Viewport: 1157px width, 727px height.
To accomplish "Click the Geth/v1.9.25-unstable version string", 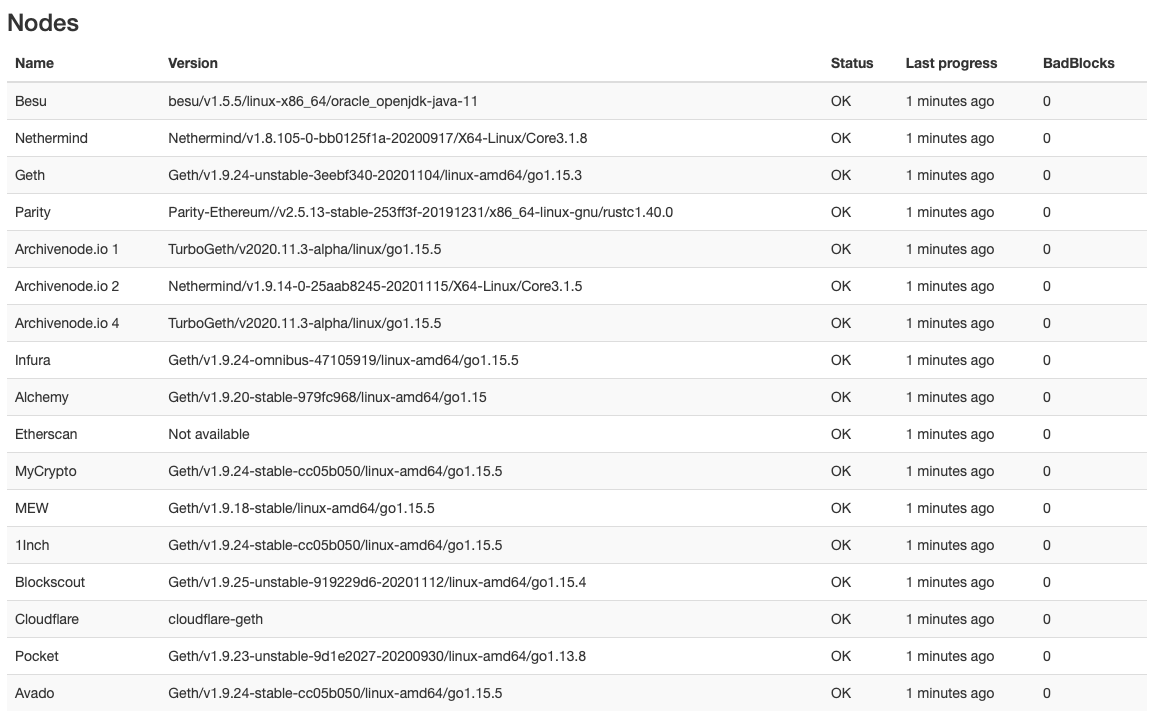I will 377,582.
